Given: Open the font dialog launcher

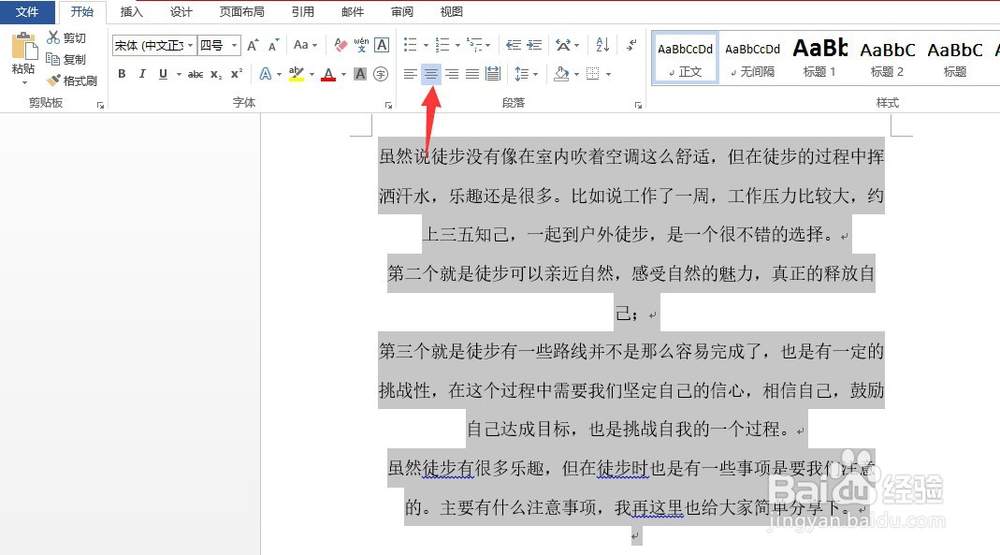Looking at the screenshot, I should point(388,105).
